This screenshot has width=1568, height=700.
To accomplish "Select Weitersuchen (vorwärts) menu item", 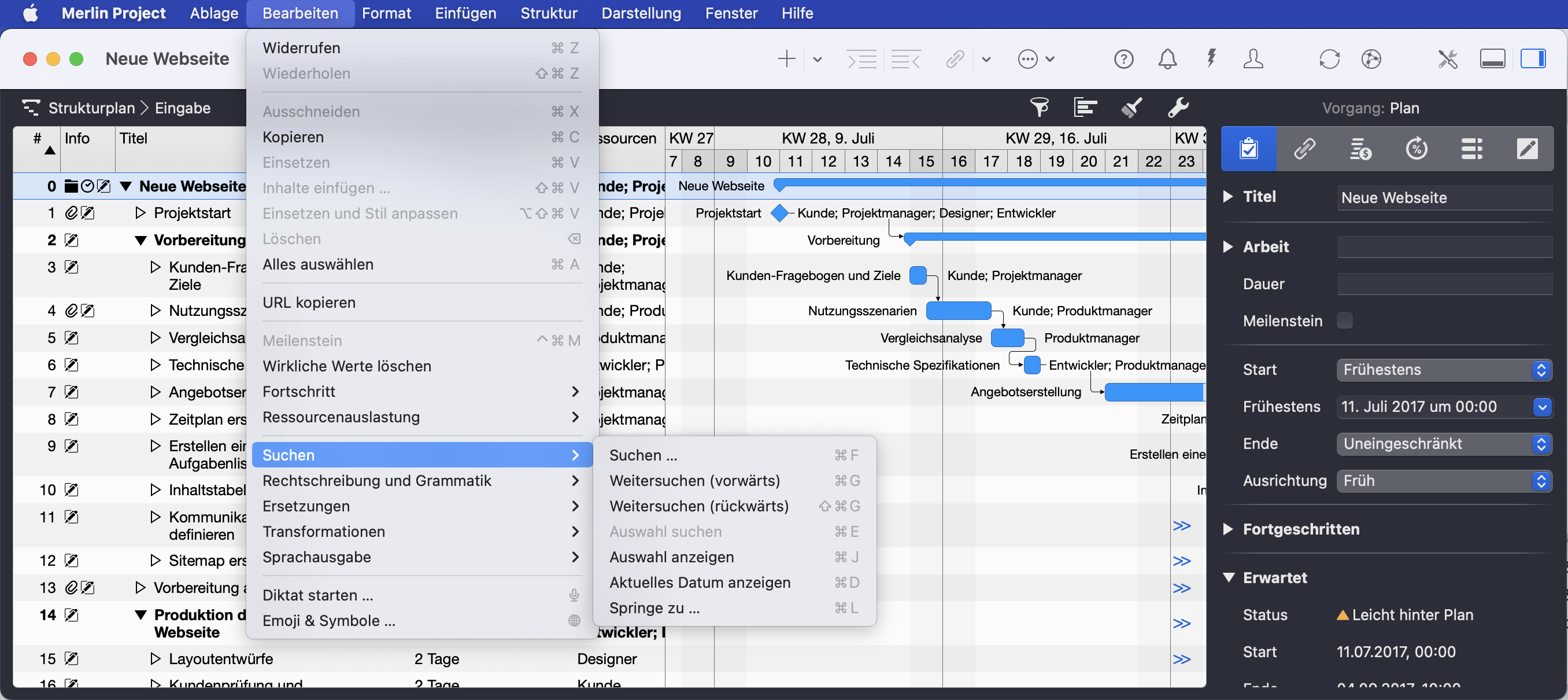I will pos(694,481).
